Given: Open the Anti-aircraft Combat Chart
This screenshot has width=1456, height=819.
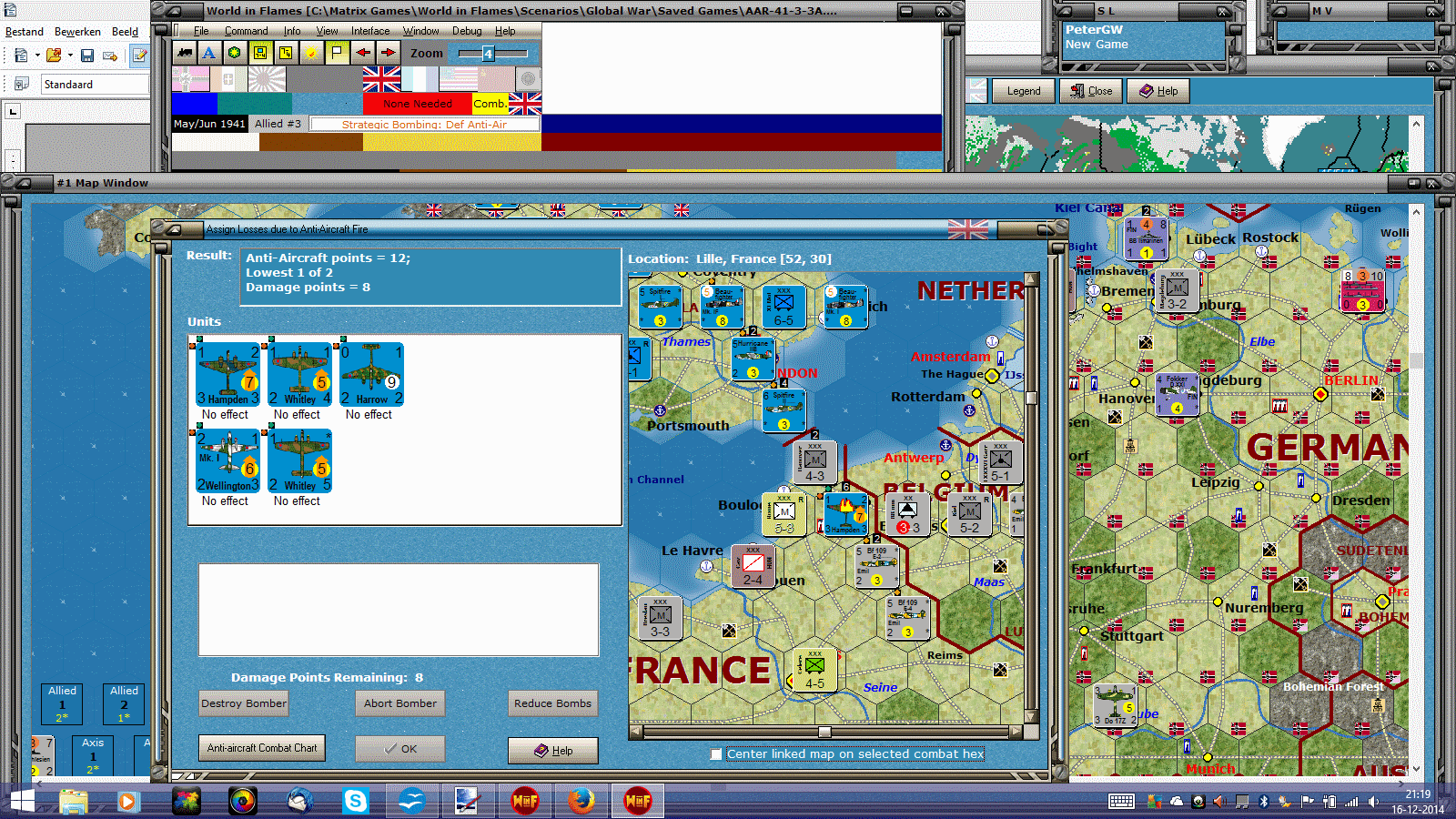Looking at the screenshot, I should [262, 748].
